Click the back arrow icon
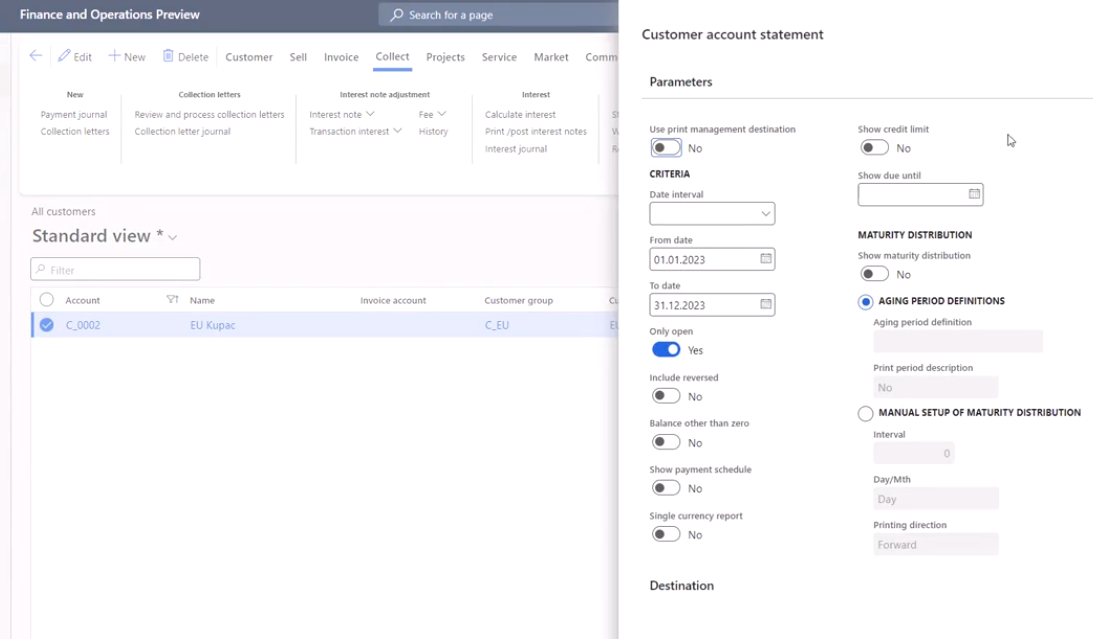The height and width of the screenshot is (639, 1093). [x=36, y=56]
